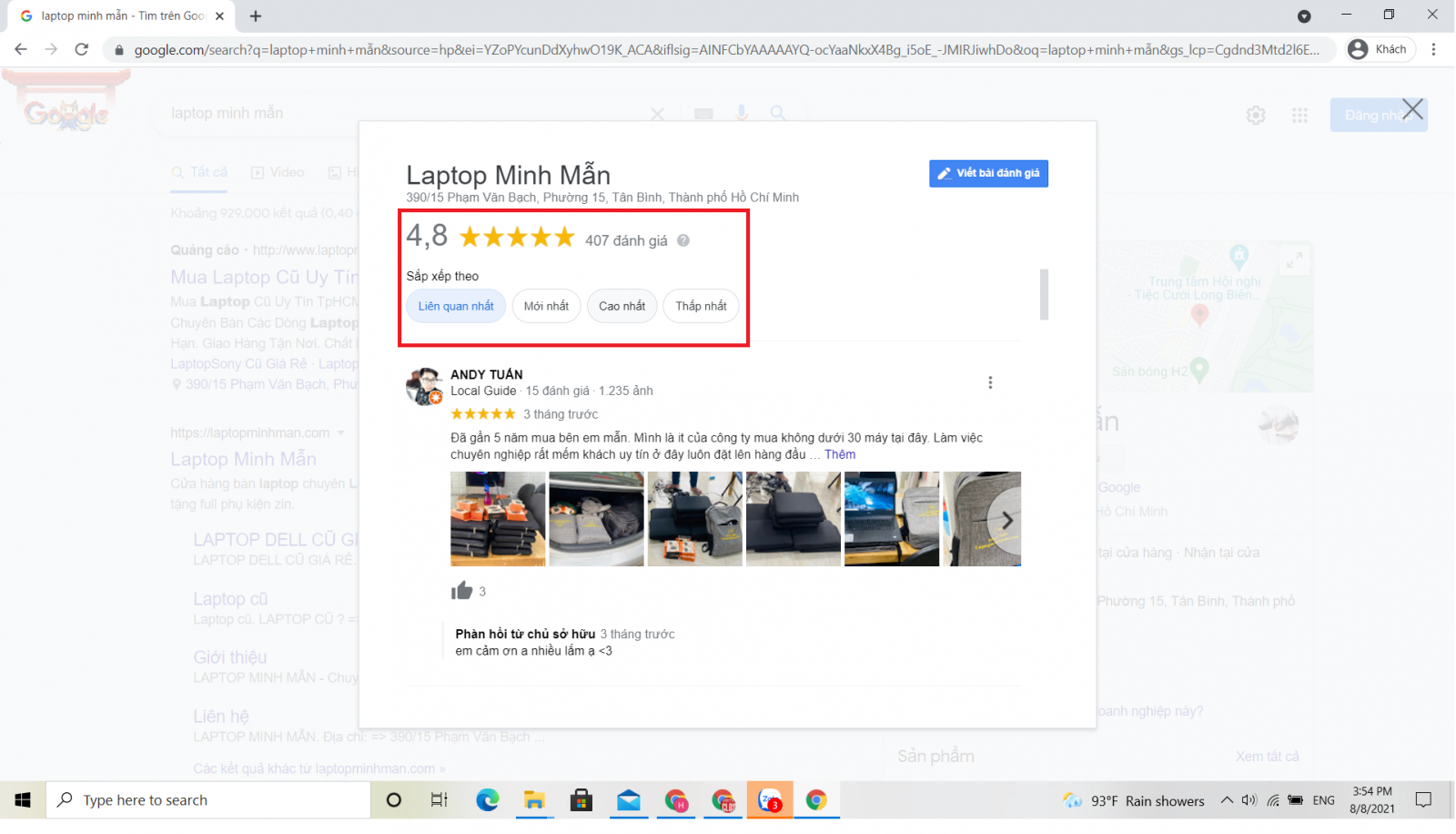
Task: Sort reviews by Liên quan nhất
Action: [x=456, y=306]
